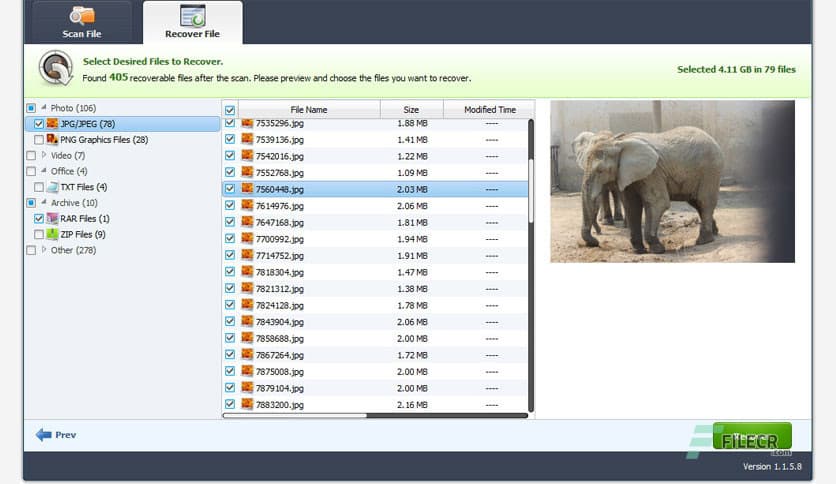Click file icon of 7818304.jpg
The height and width of the screenshot is (484, 836).
[247, 271]
